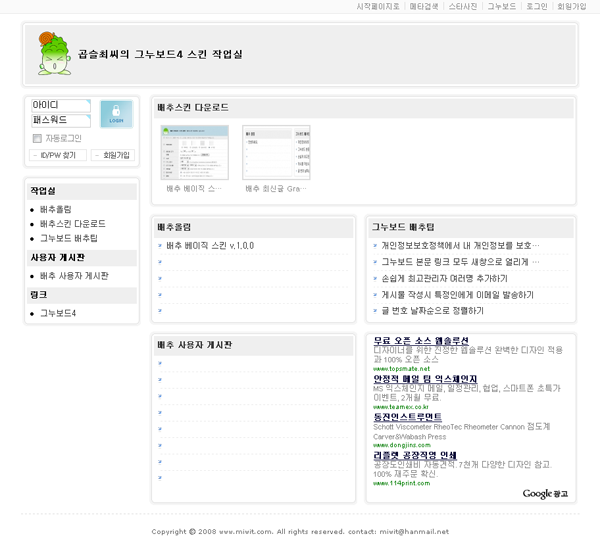
Task: Open post 배추 베이직 스킨 v.1.0.0
Action: coord(210,246)
